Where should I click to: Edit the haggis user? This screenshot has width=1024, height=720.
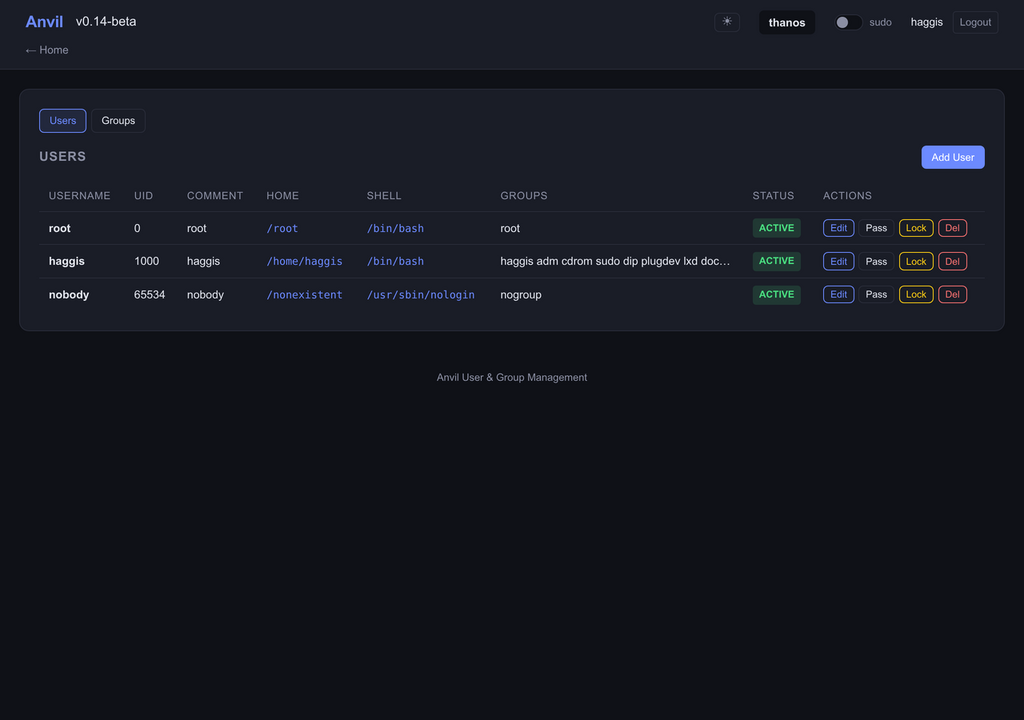(x=838, y=261)
